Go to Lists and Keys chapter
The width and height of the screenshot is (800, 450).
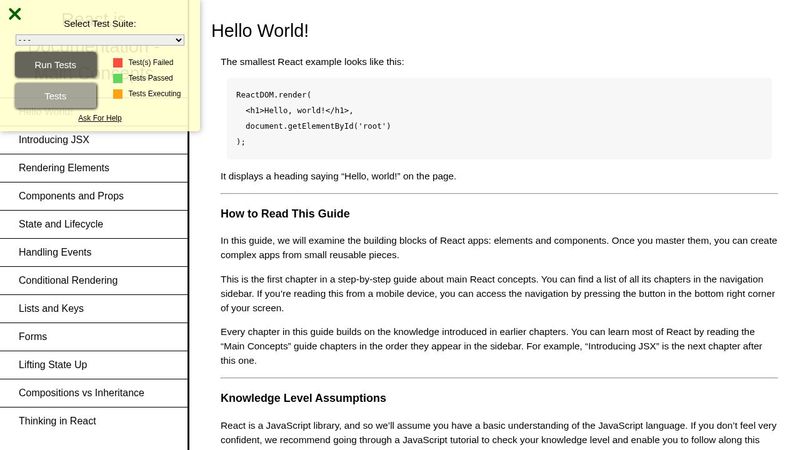[x=94, y=308]
